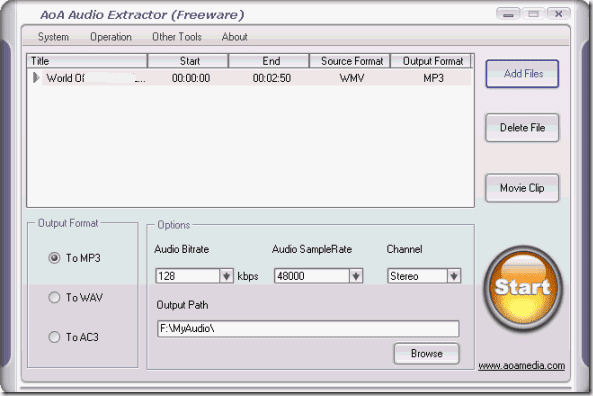Click the 128 bitrate value field

pos(188,276)
